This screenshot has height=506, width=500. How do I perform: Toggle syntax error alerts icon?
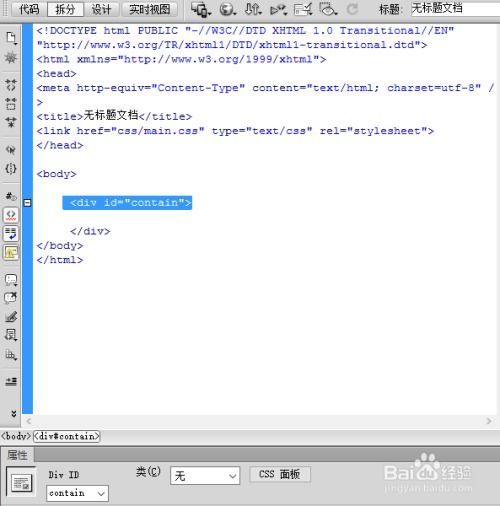click(11, 252)
